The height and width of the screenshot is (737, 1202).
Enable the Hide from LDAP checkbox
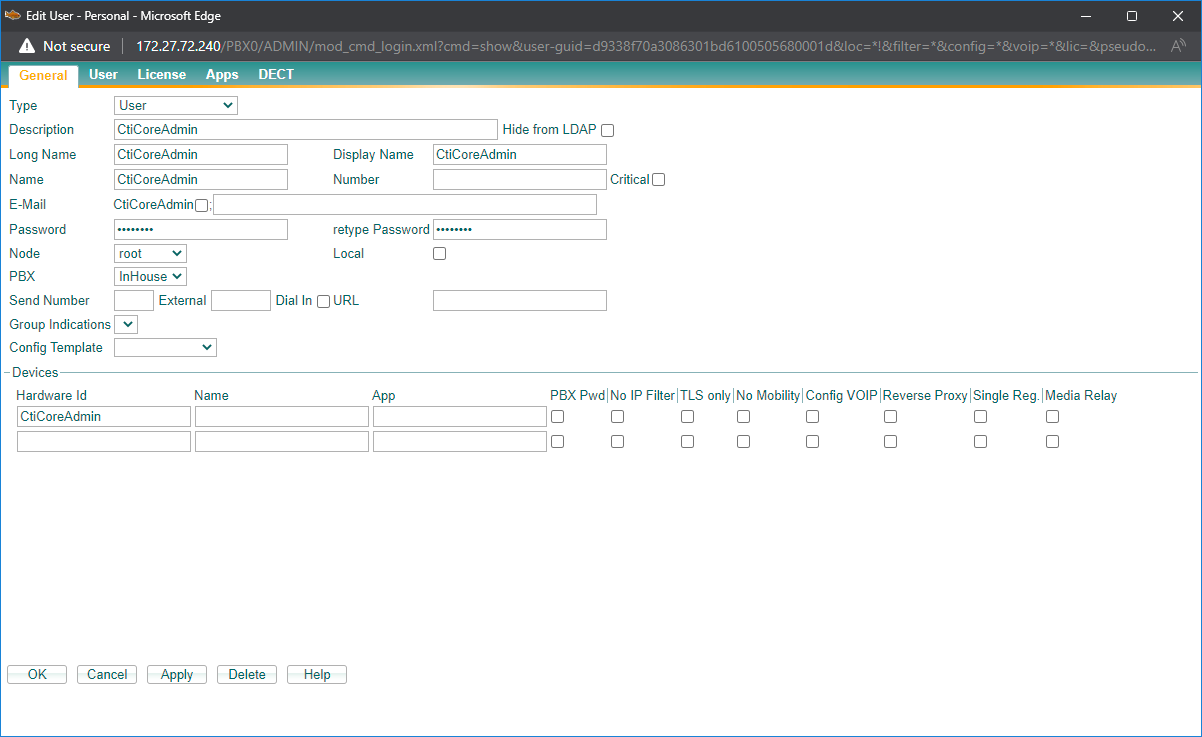(607, 130)
